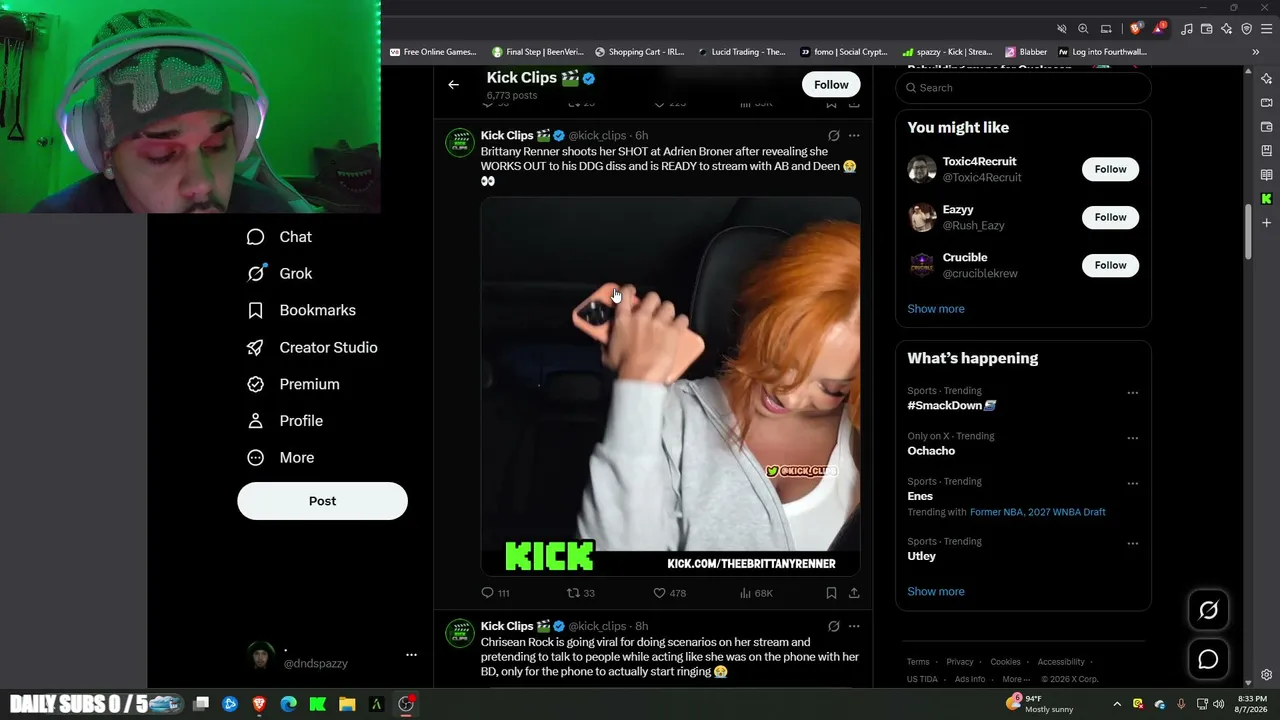This screenshot has width=1280, height=720.
Task: Open Chat from the X sidebar
Action: pos(280,237)
